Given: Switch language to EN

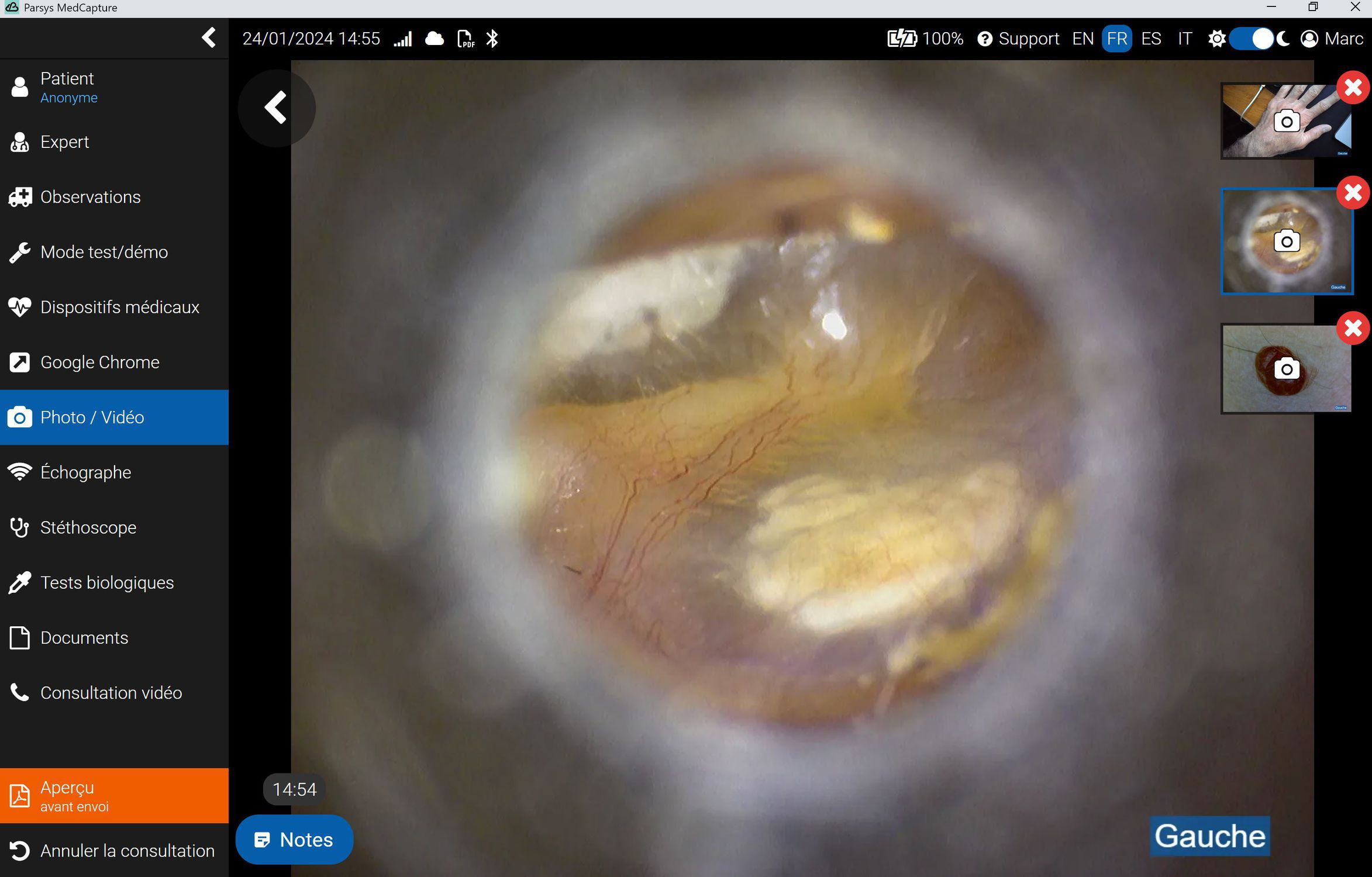Looking at the screenshot, I should tap(1083, 39).
